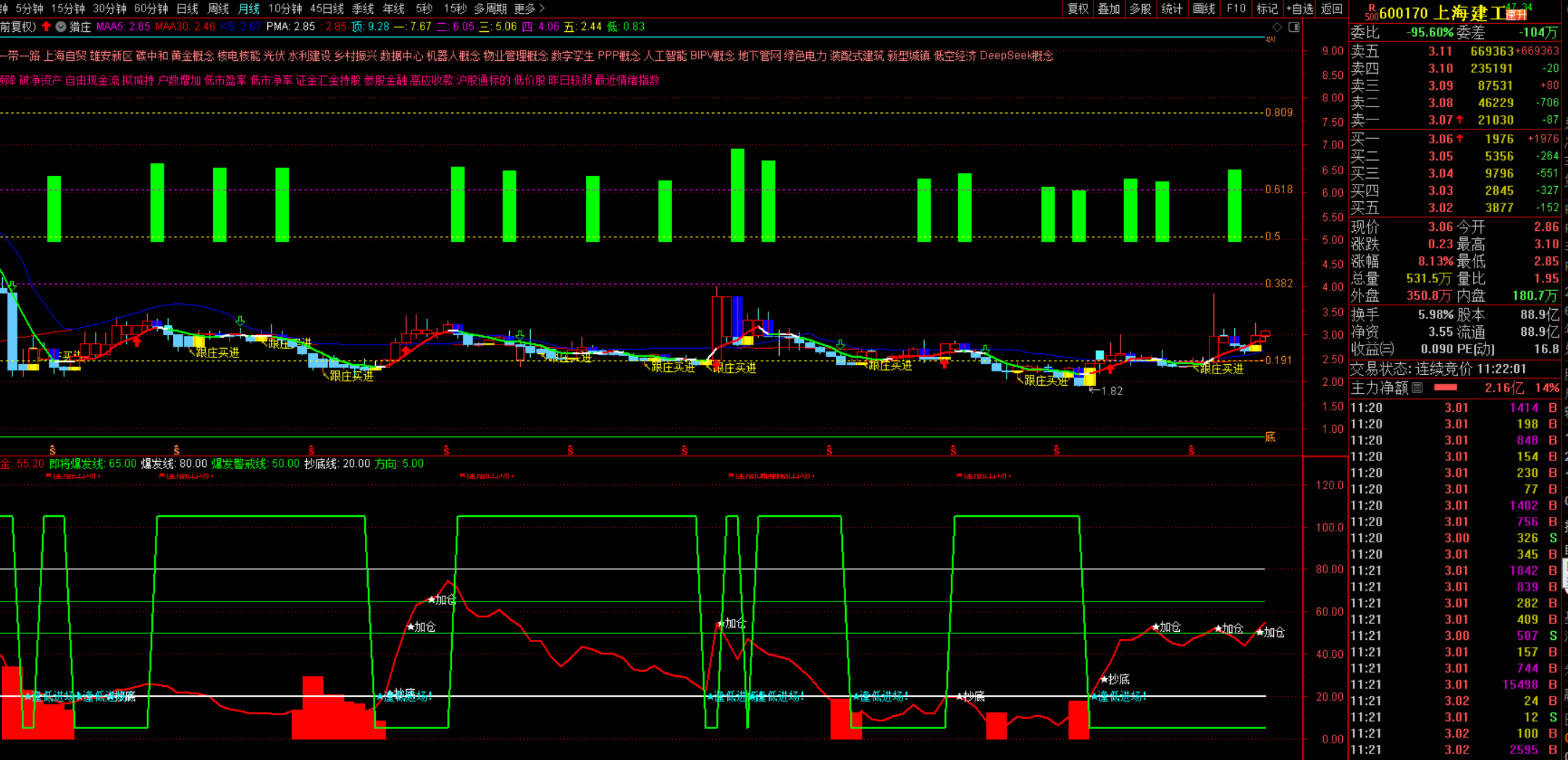Switch to 30分钟 period
This screenshot has height=760, width=1568.
(109, 9)
